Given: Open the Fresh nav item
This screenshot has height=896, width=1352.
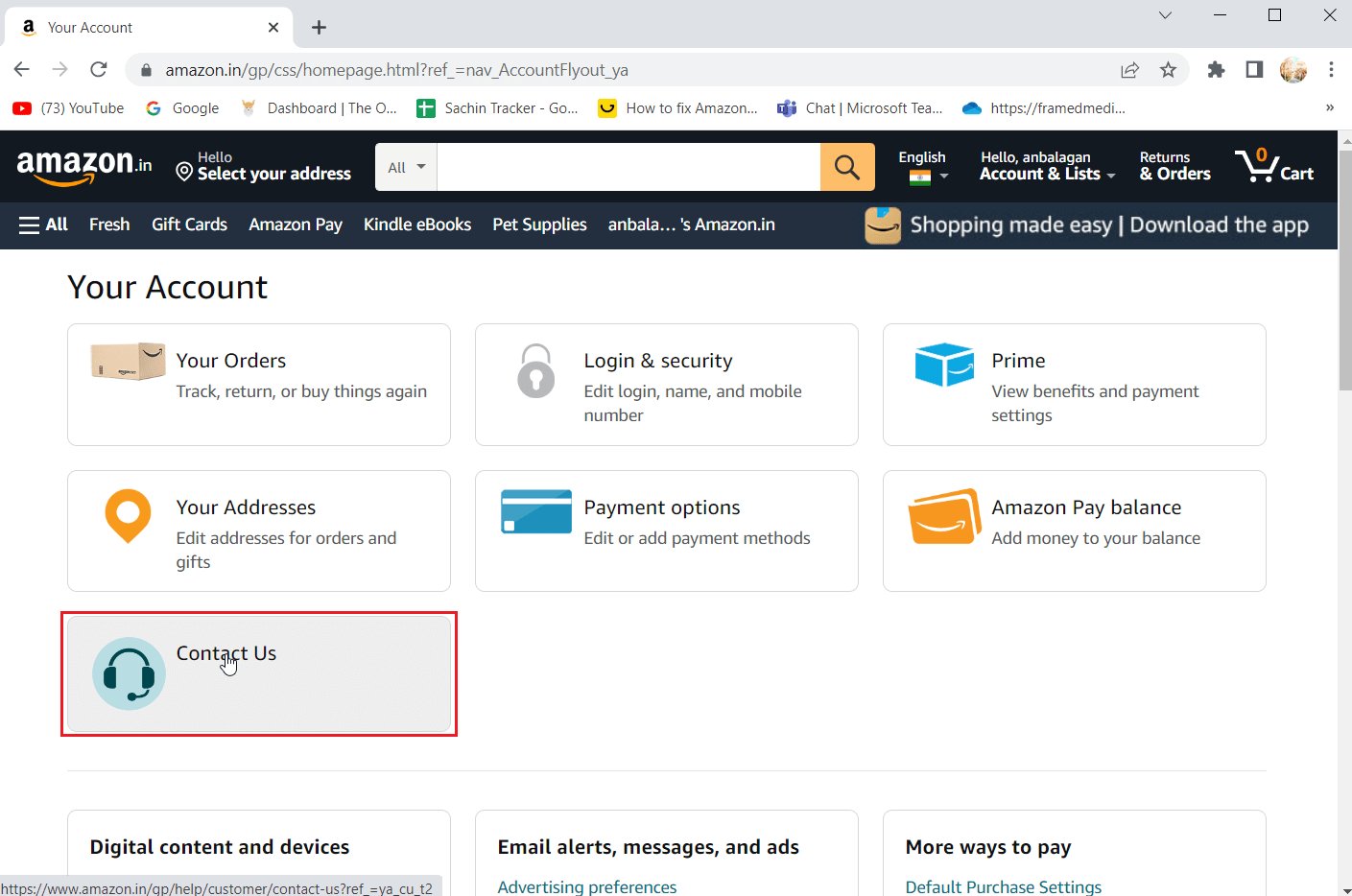Looking at the screenshot, I should pos(109,224).
